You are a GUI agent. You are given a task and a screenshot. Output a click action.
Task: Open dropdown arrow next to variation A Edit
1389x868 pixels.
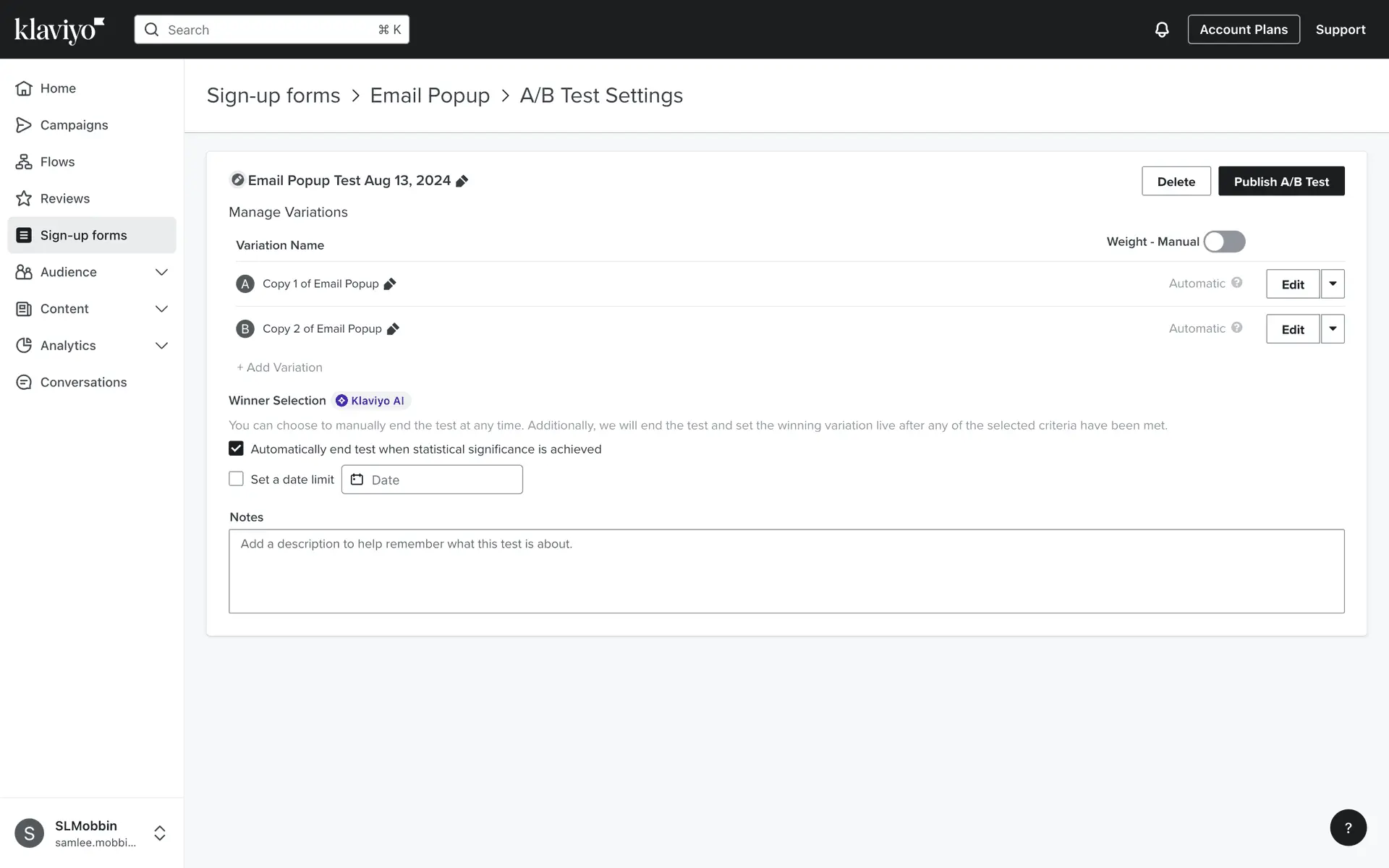pyautogui.click(x=1333, y=284)
